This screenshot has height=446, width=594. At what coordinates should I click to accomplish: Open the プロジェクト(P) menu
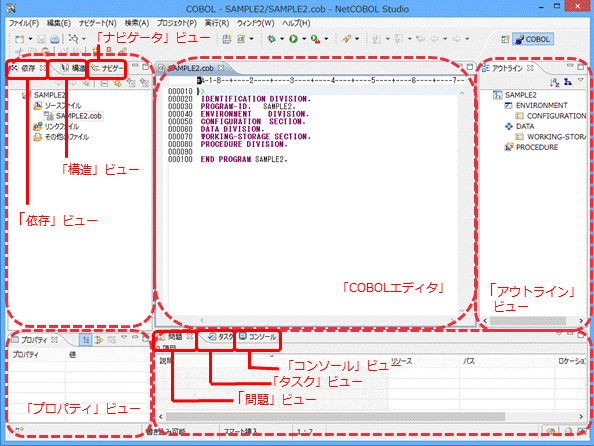click(177, 23)
